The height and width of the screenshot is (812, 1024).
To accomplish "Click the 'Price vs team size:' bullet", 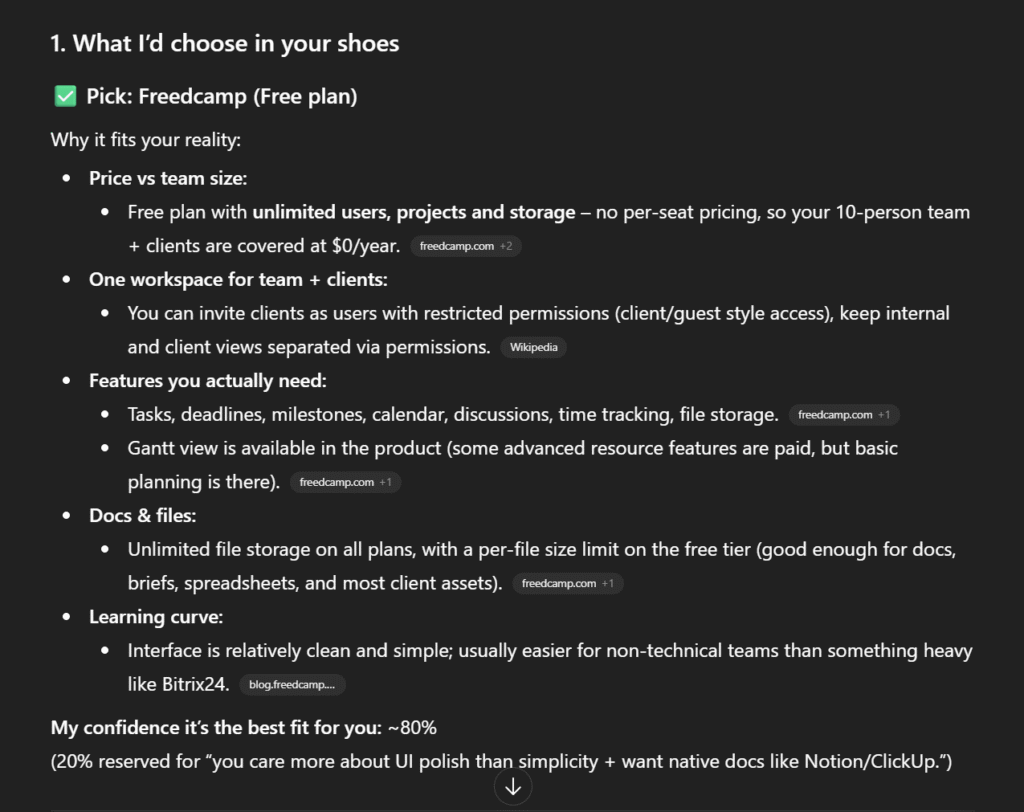I will [x=168, y=178].
